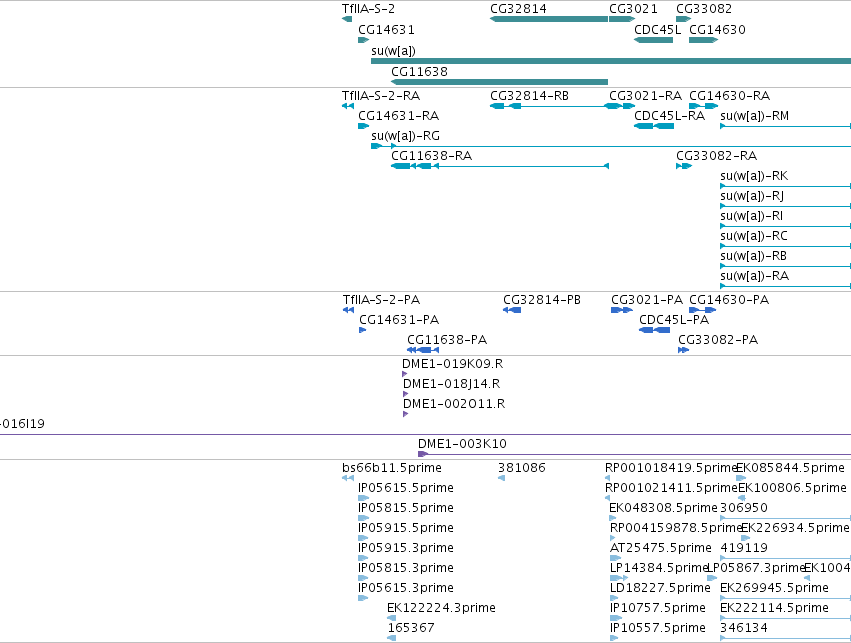This screenshot has width=851, height=643.
Task: Select the IP05815.5prime EST label
Action: [406, 508]
